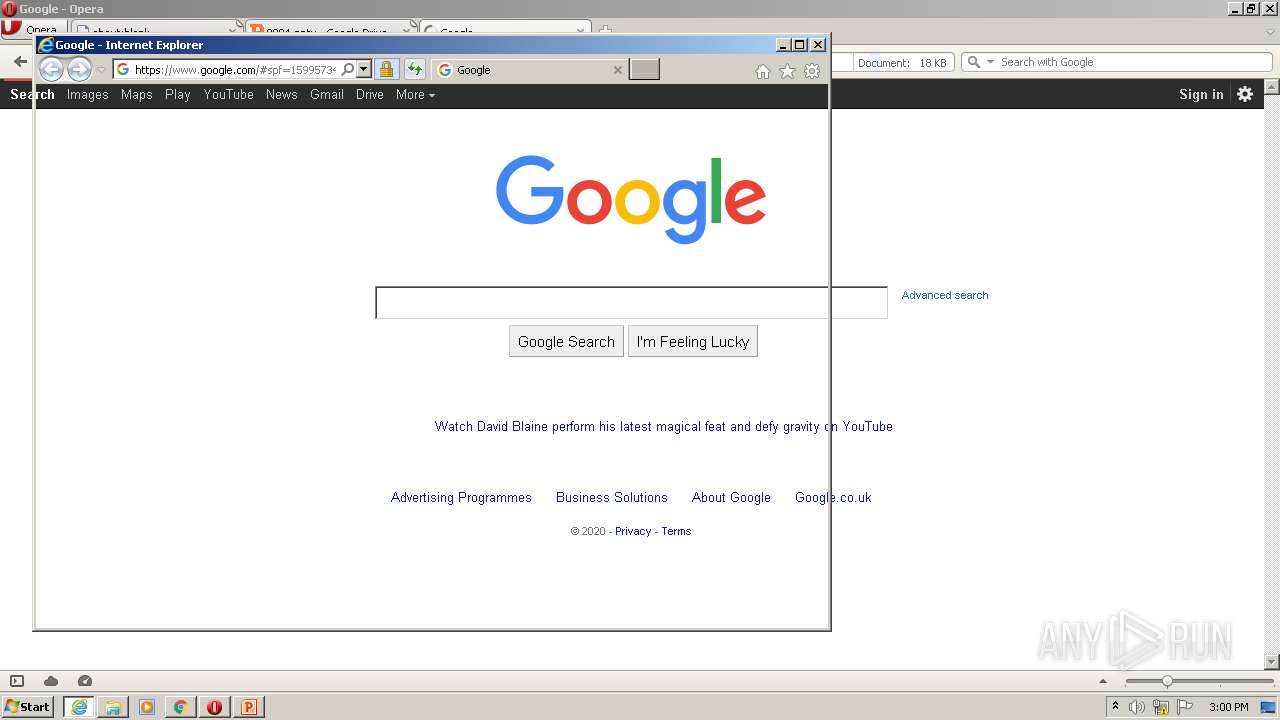Viewport: 1280px width, 720px height.
Task: Open Opera view options arrow near zoom
Action: (1104, 681)
